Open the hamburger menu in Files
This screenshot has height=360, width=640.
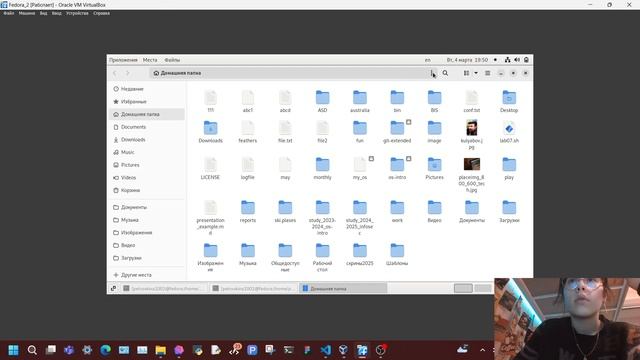(x=487, y=73)
